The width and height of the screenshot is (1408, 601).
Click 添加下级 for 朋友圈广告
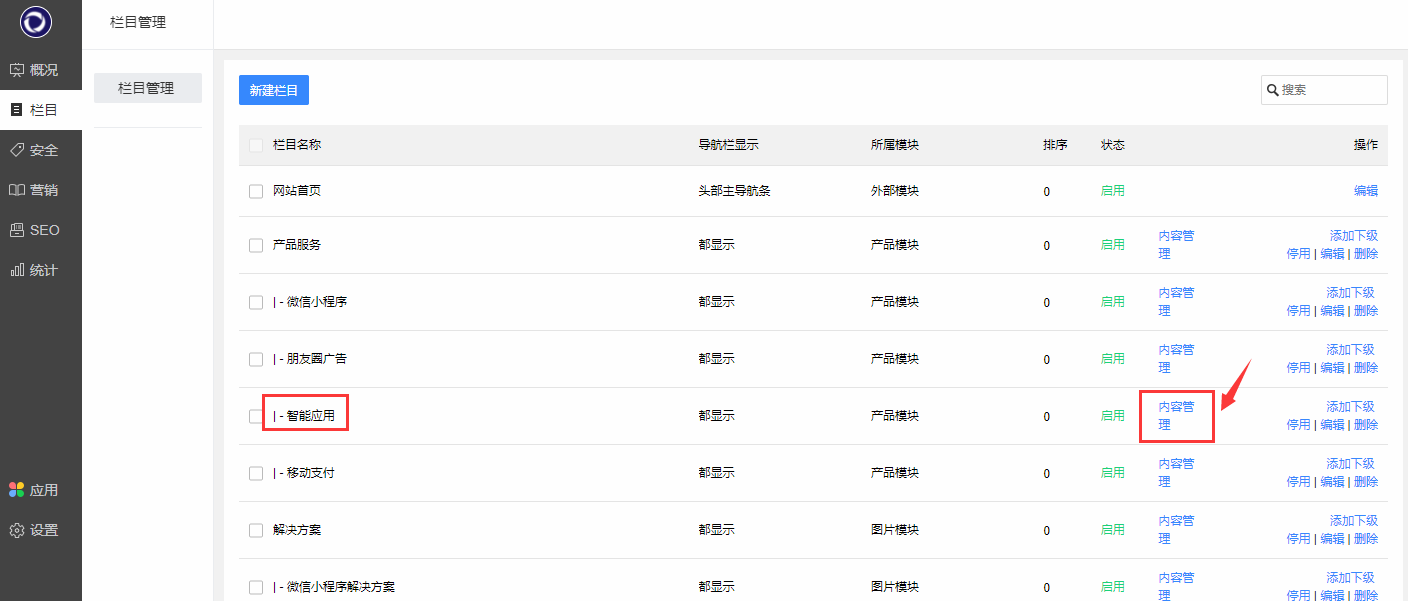[x=1350, y=350]
